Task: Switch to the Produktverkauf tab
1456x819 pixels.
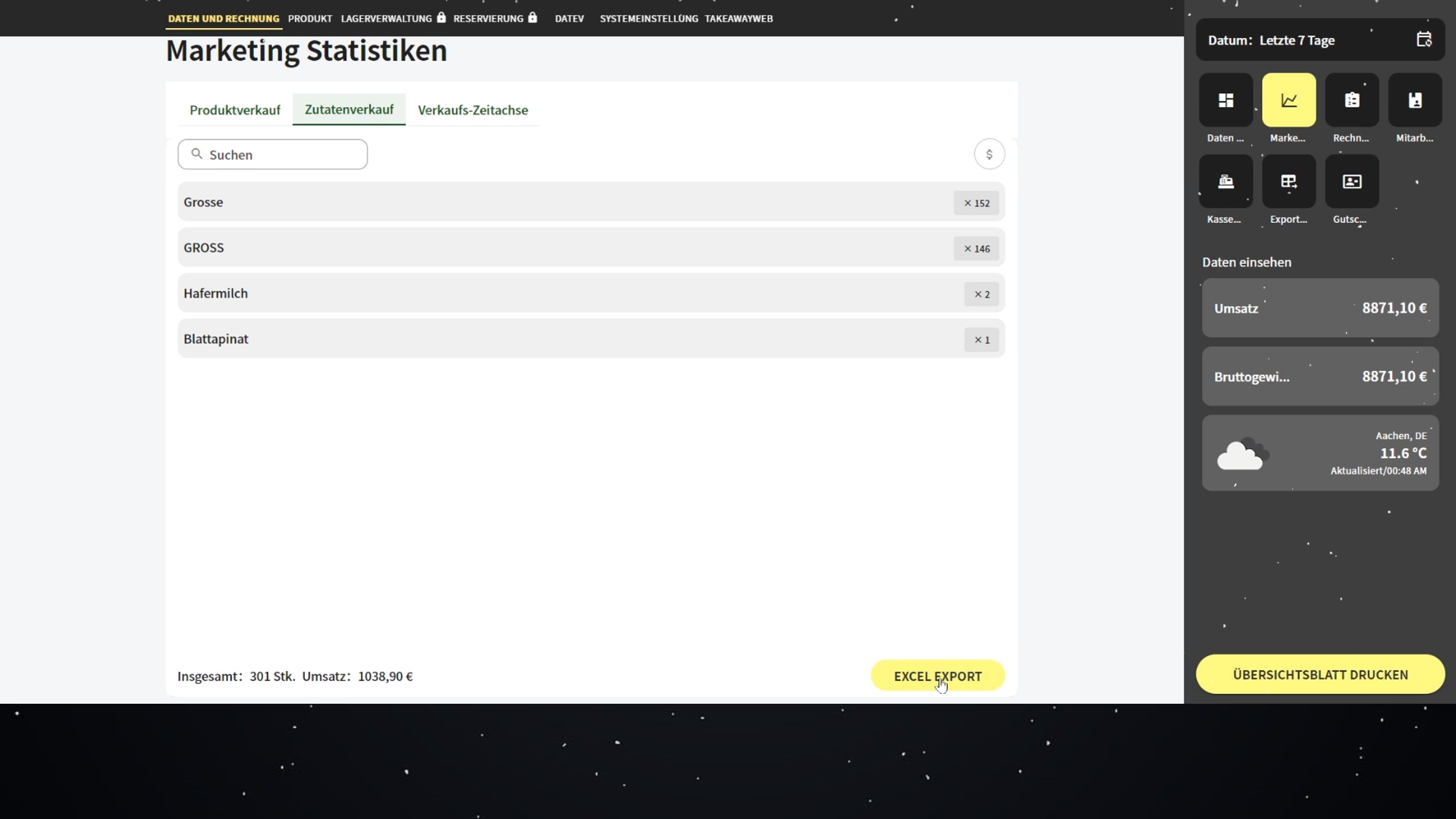Action: (234, 110)
